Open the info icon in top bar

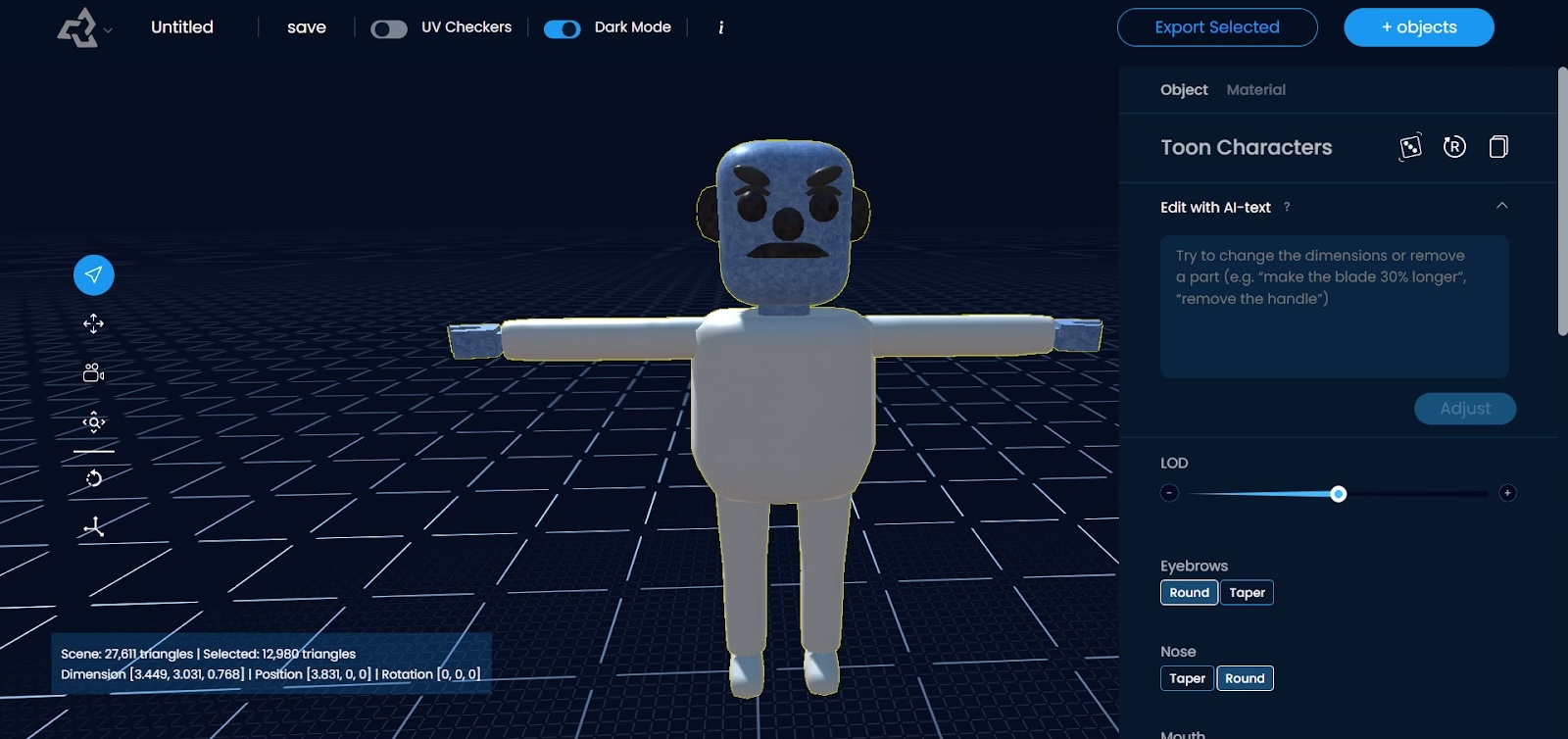pyautogui.click(x=720, y=27)
